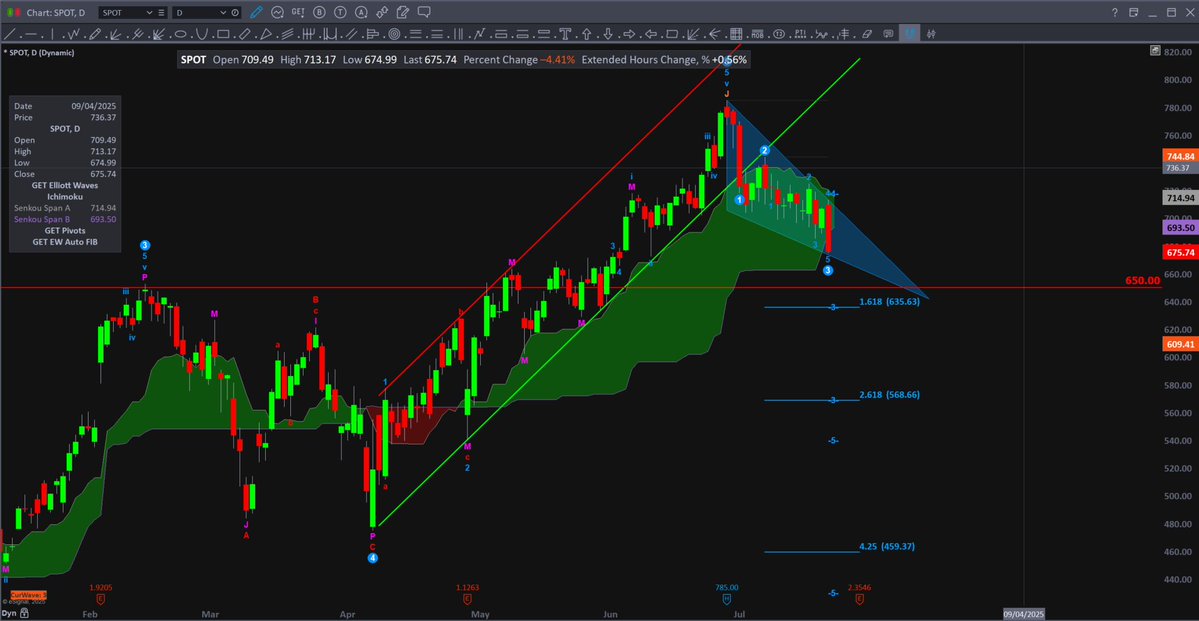1199x621 pixels.
Task: Toggle the highlighted magnet snap mode
Action: point(910,34)
